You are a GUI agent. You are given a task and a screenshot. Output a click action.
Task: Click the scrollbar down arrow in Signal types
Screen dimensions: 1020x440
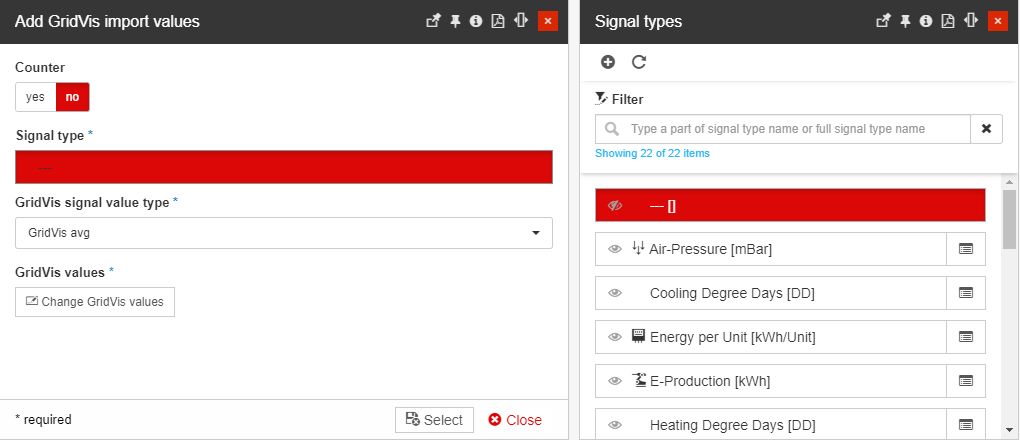pyautogui.click(x=1009, y=430)
